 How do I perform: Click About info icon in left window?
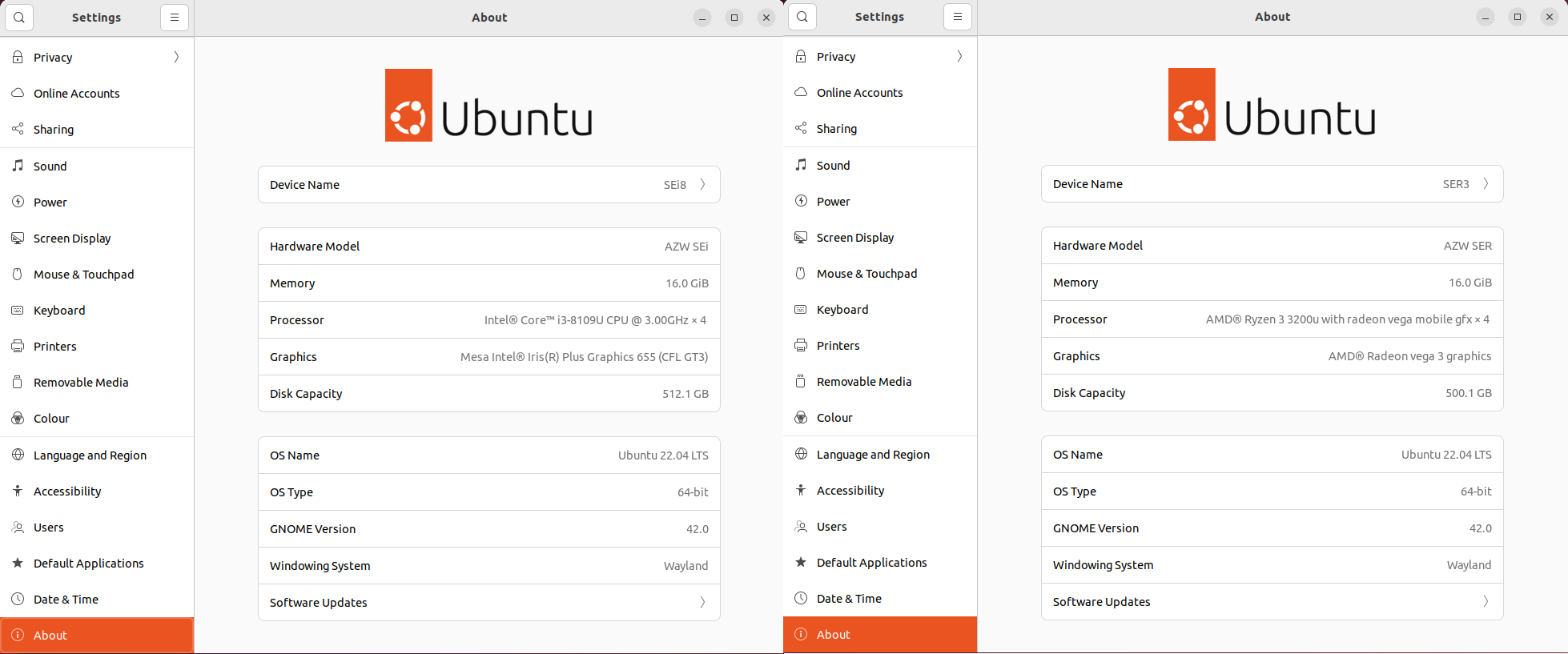(x=18, y=636)
